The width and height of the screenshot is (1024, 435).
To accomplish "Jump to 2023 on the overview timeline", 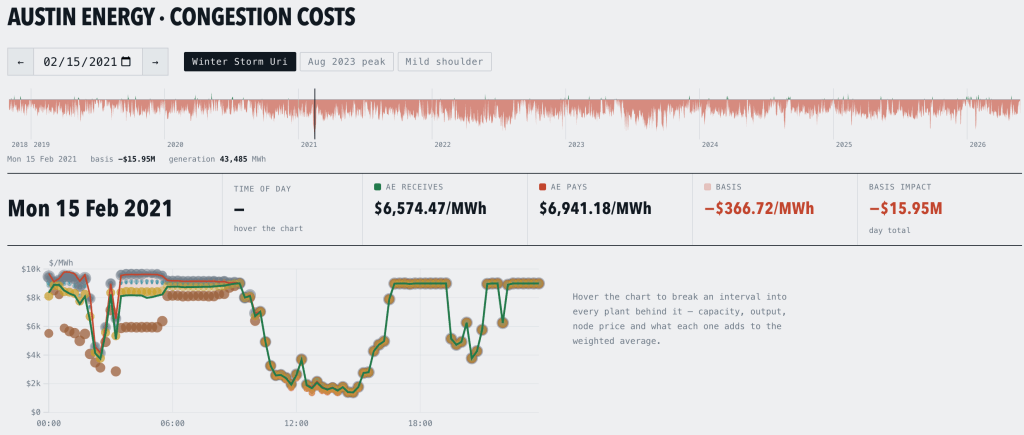I will click(x=576, y=144).
